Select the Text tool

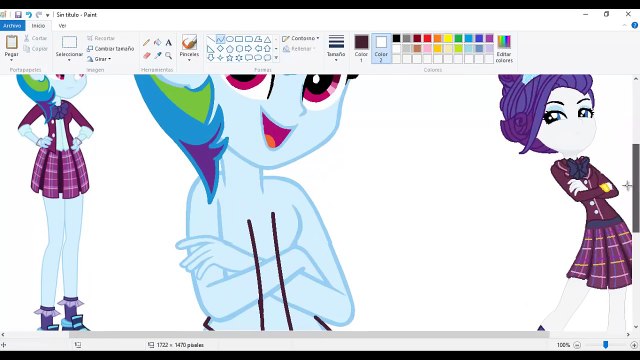click(169, 42)
